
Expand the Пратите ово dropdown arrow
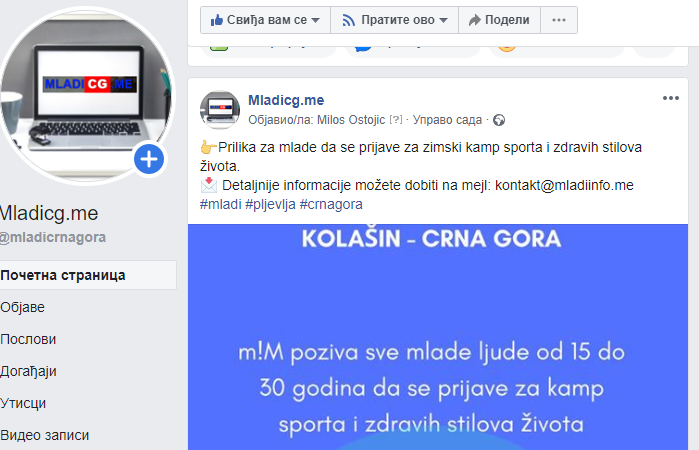click(443, 20)
